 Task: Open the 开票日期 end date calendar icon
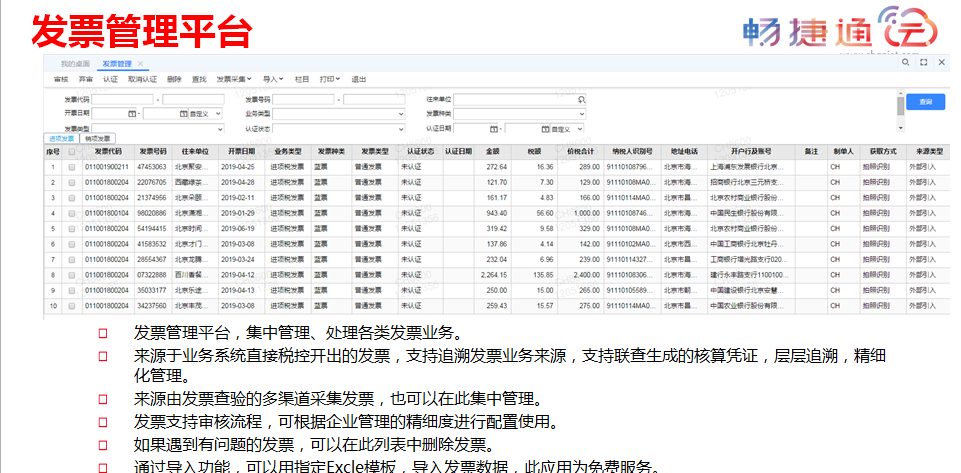click(183, 114)
